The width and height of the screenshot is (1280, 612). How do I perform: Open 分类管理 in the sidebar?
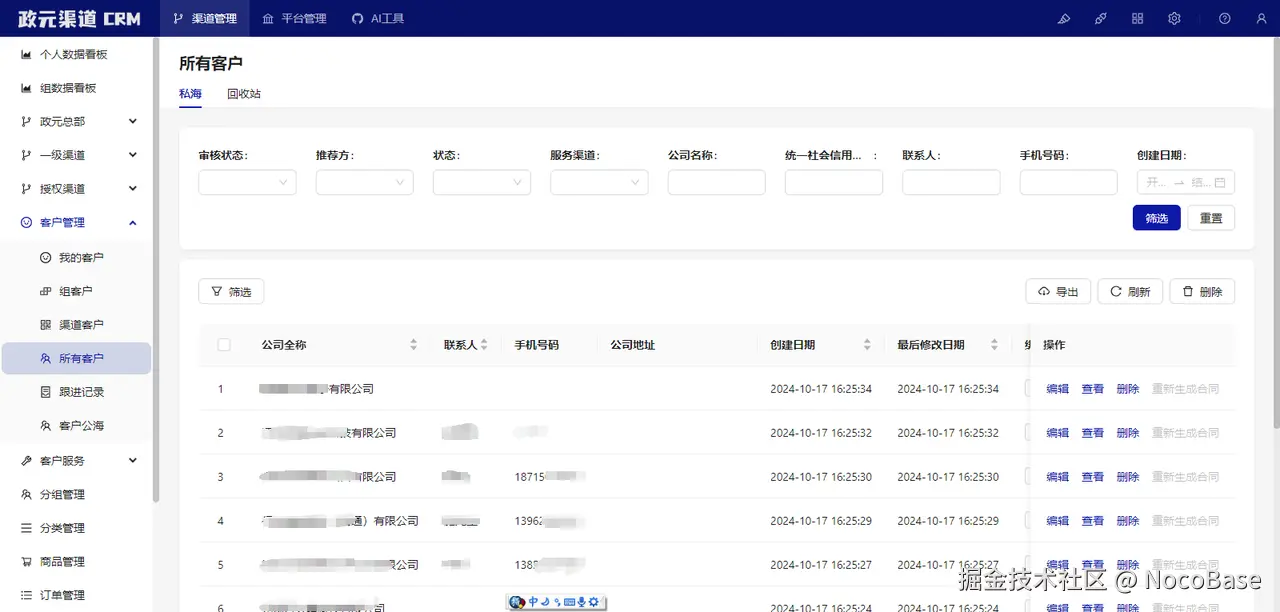(x=77, y=528)
